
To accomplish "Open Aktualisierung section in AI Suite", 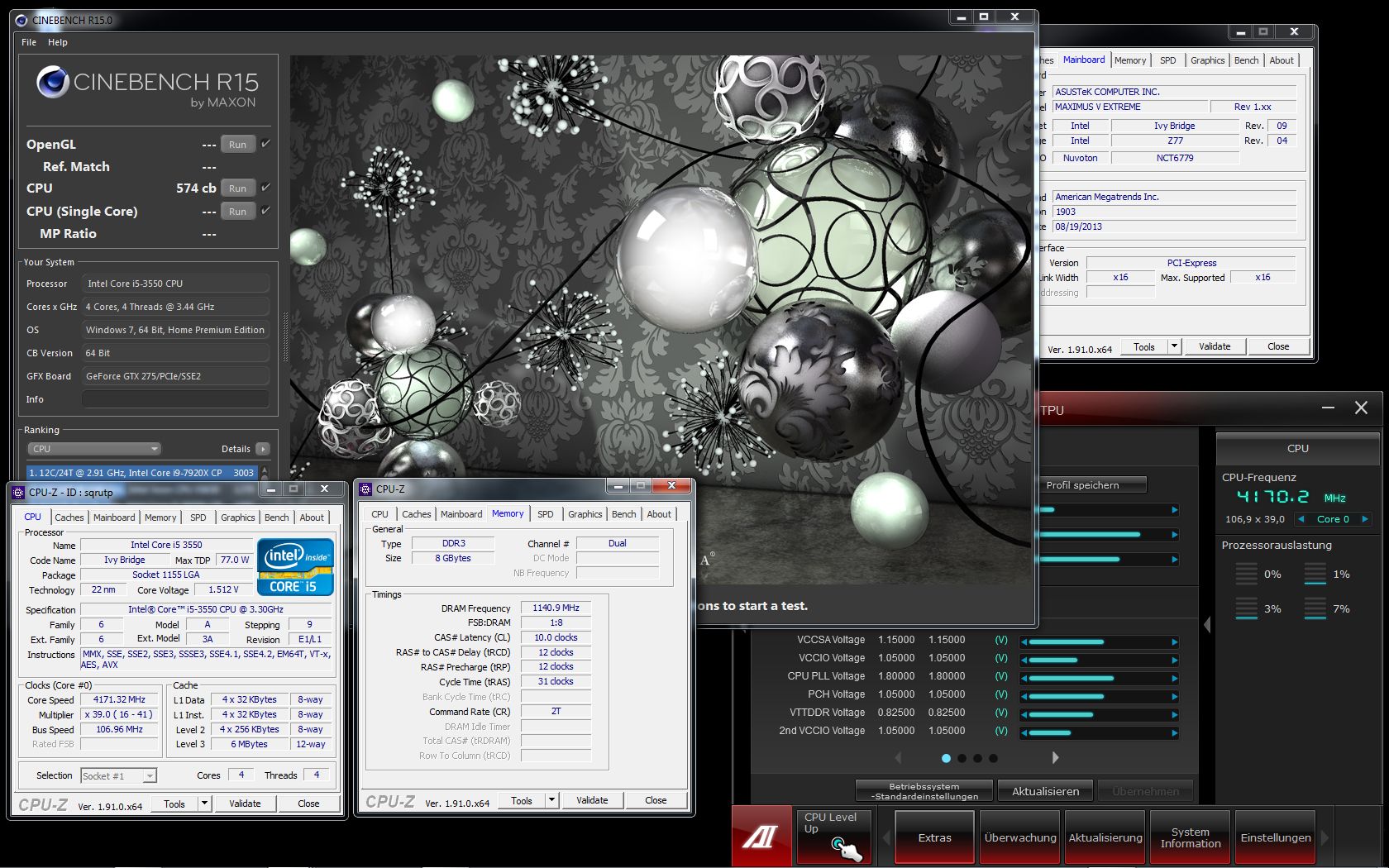I will point(1105,837).
